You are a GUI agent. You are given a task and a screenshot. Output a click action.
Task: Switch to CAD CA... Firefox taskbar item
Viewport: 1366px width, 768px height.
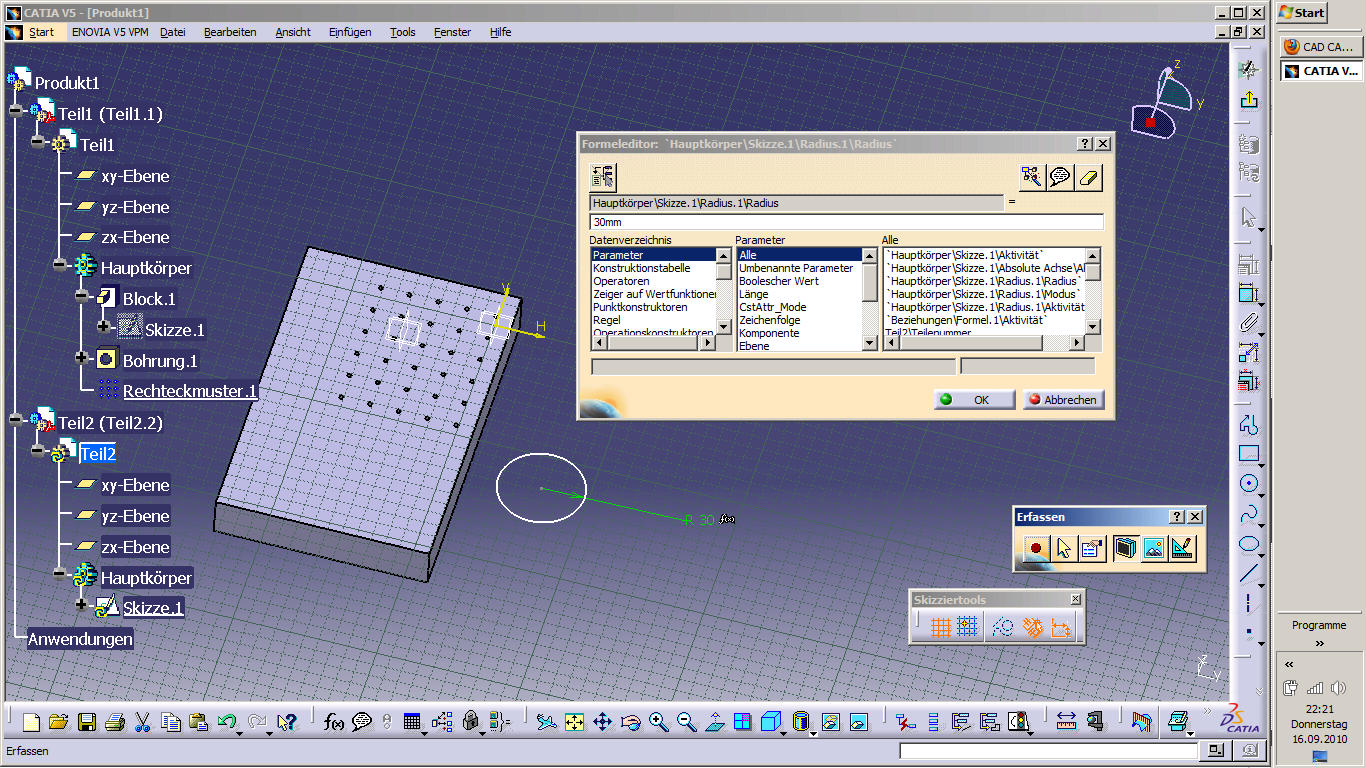point(1320,46)
